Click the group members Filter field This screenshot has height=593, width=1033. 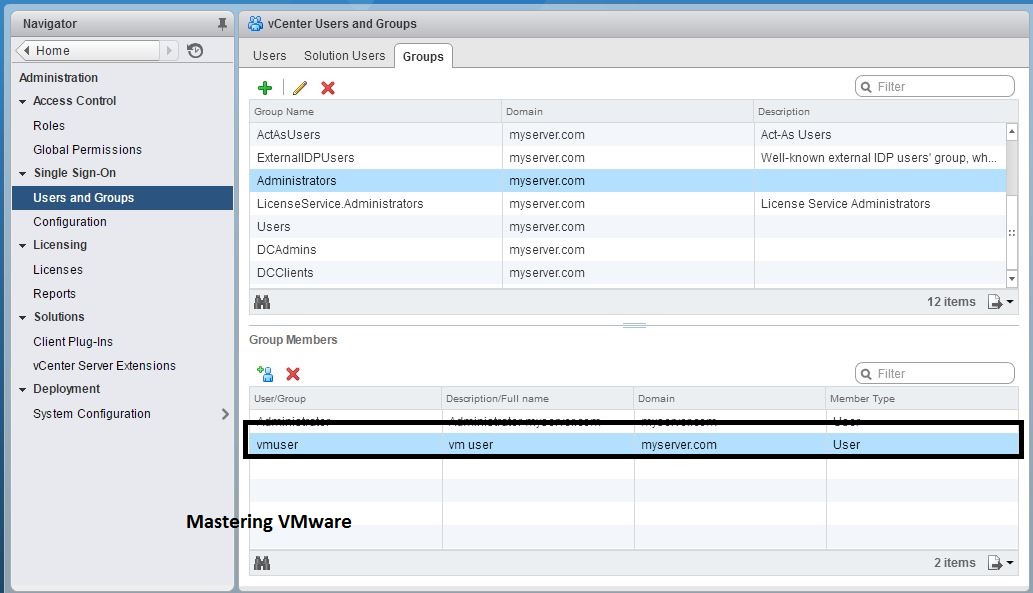click(934, 374)
